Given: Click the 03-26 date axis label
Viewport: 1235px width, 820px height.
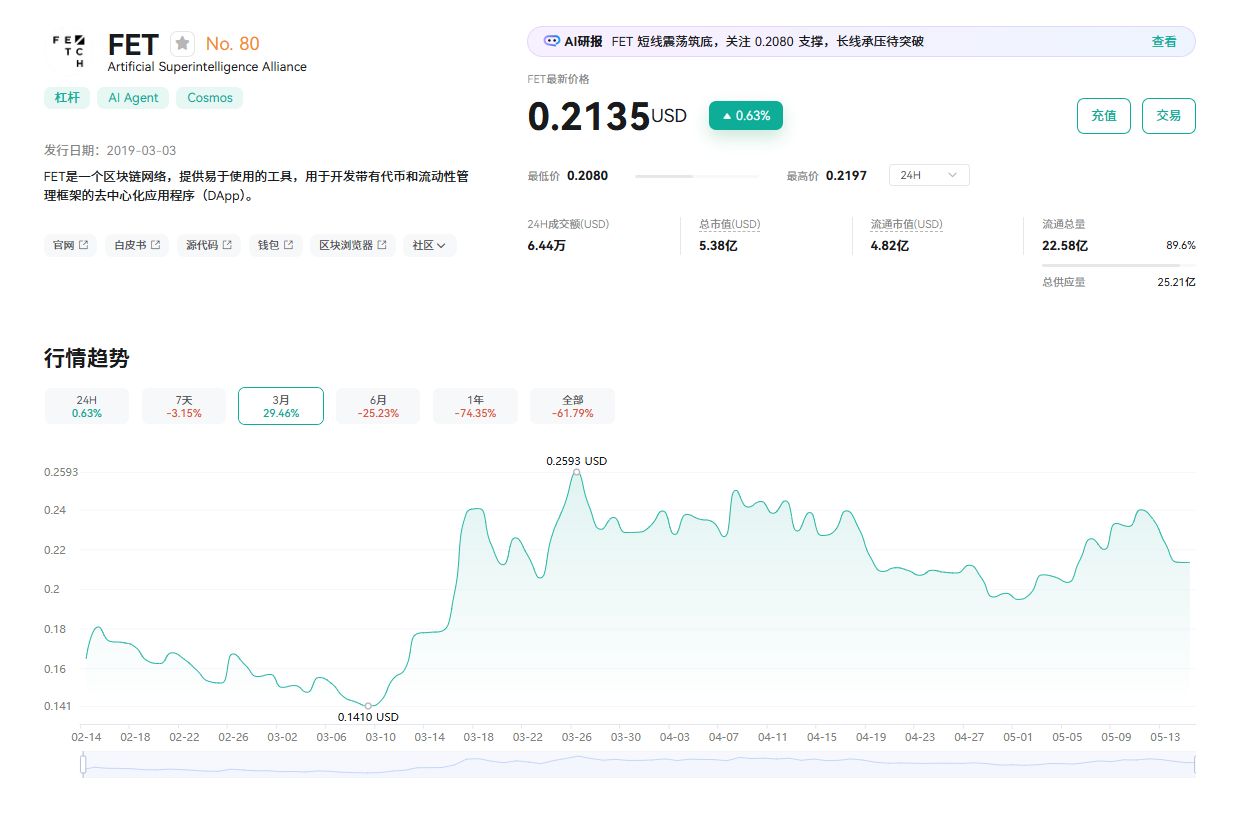Looking at the screenshot, I should click(576, 737).
